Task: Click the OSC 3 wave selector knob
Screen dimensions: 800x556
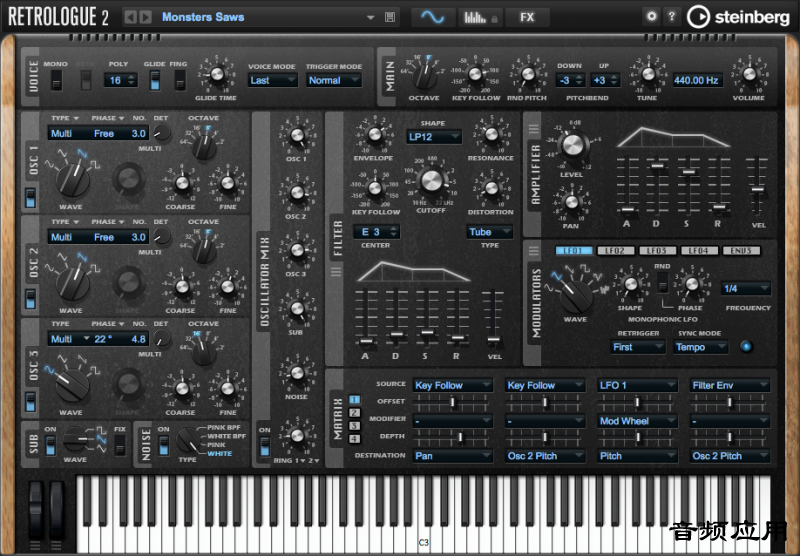Action: [x=72, y=386]
